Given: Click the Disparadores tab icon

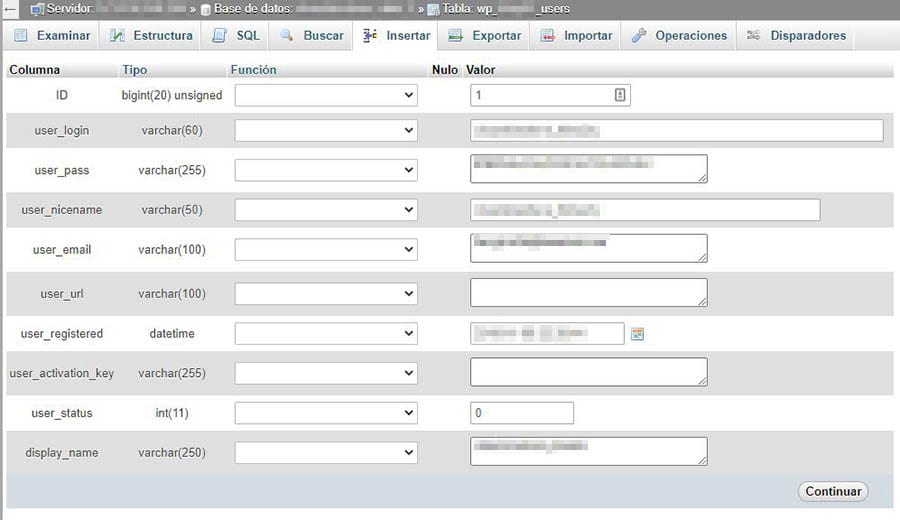Looking at the screenshot, I should [754, 36].
